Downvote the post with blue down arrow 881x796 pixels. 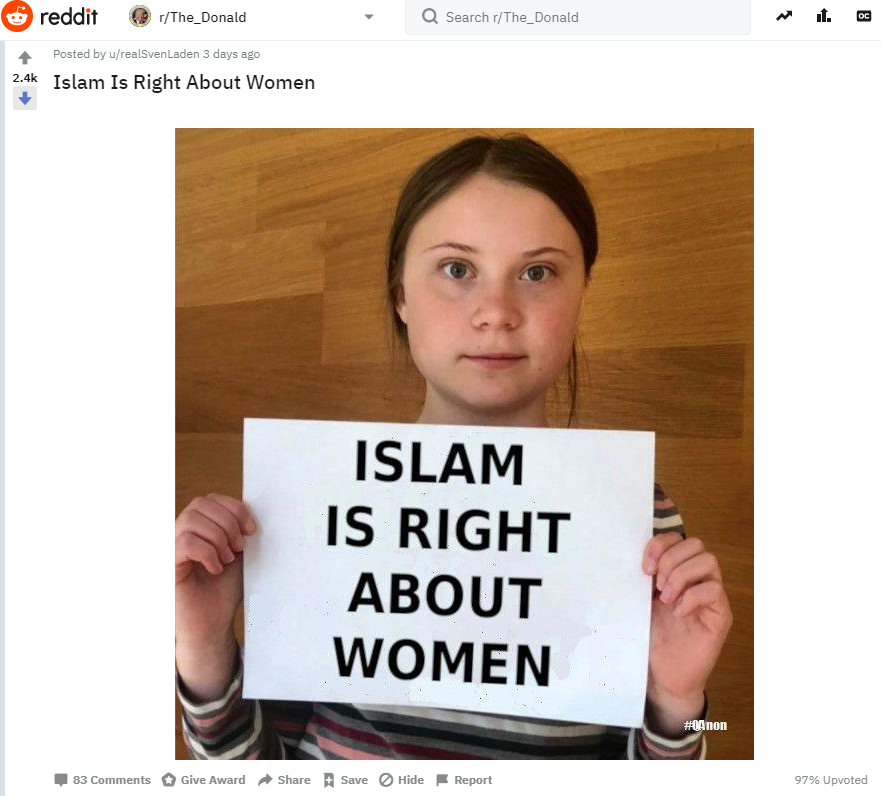(25, 99)
